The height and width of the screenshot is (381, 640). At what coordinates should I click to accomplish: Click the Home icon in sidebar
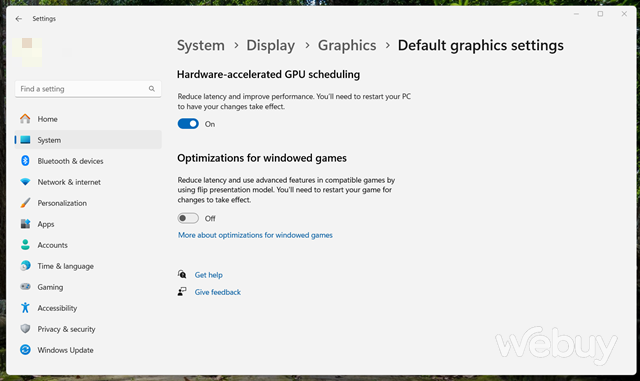point(25,119)
